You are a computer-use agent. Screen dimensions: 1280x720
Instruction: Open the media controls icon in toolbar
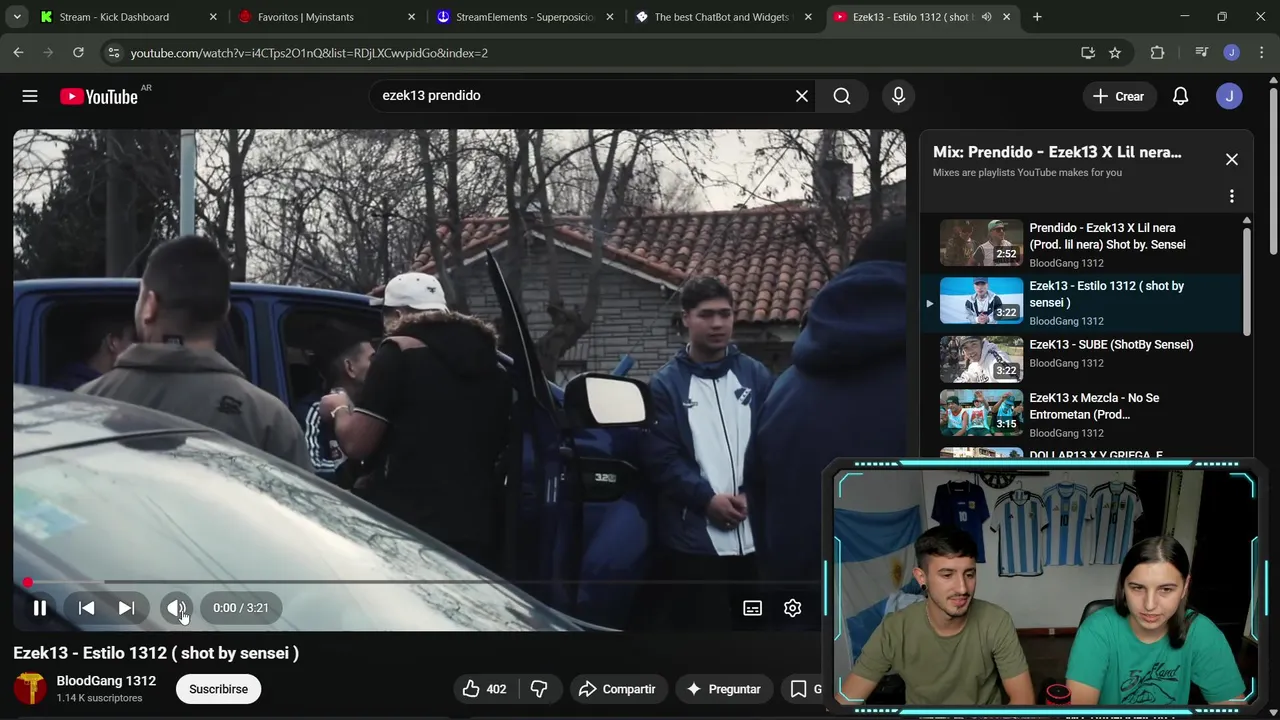pyautogui.click(x=1202, y=53)
